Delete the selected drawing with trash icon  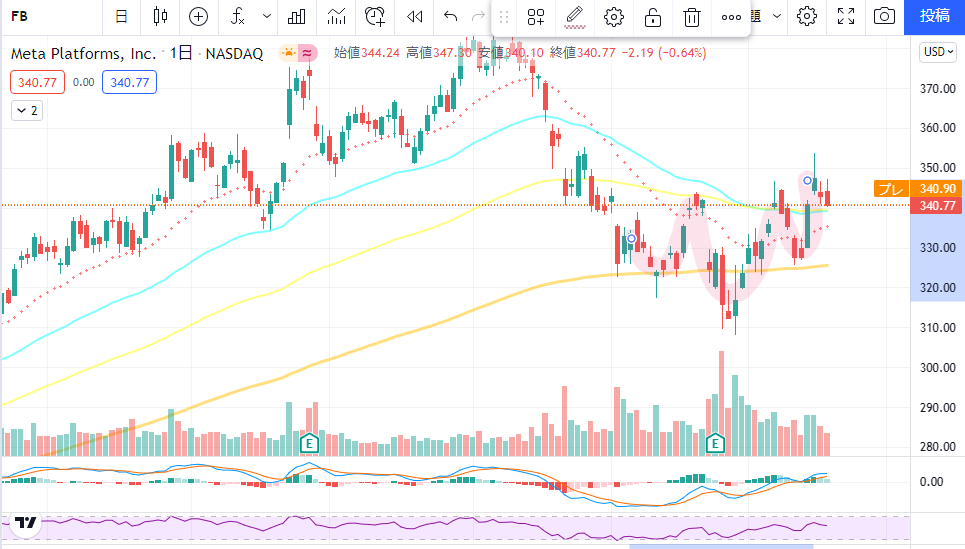692,17
